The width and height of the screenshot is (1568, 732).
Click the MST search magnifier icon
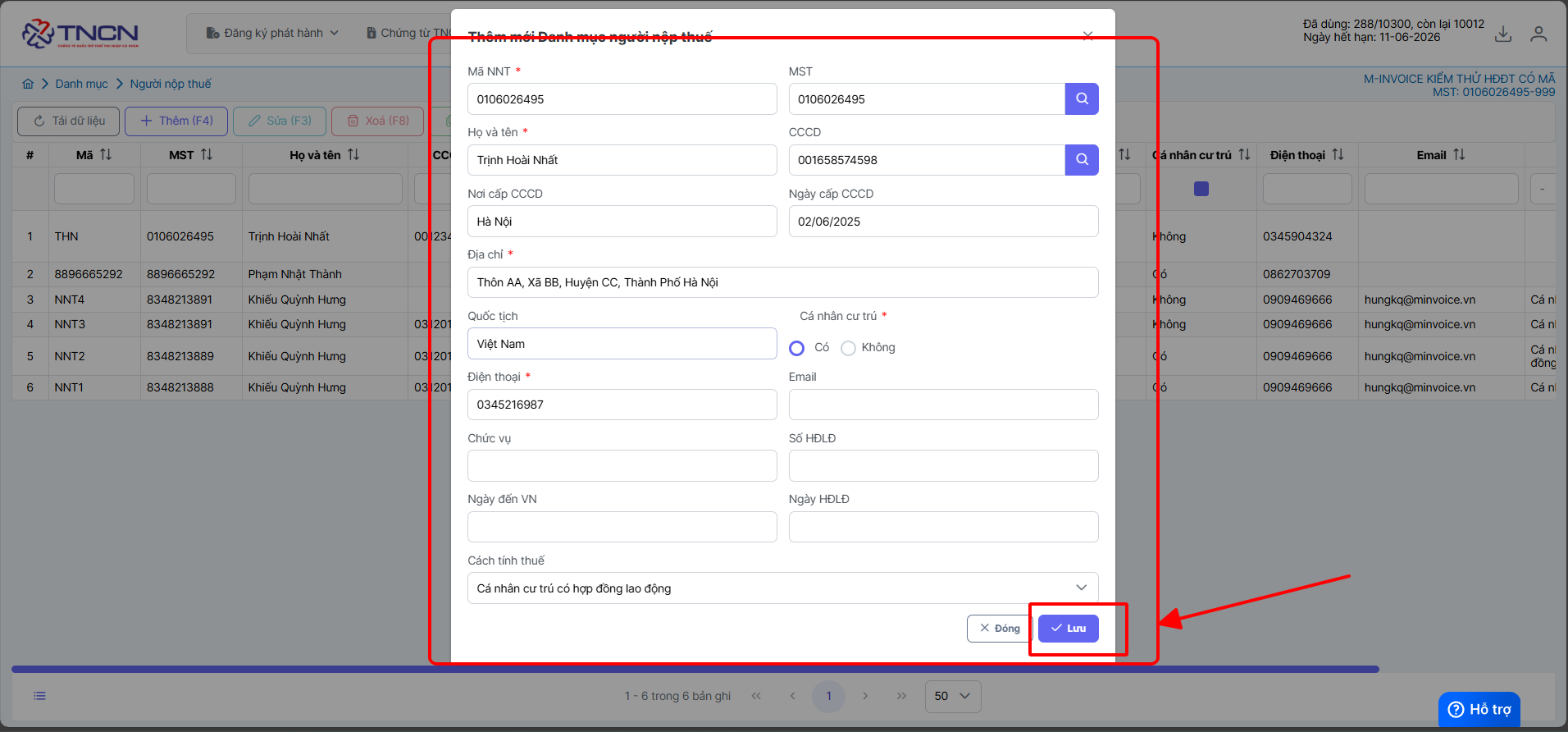point(1082,99)
